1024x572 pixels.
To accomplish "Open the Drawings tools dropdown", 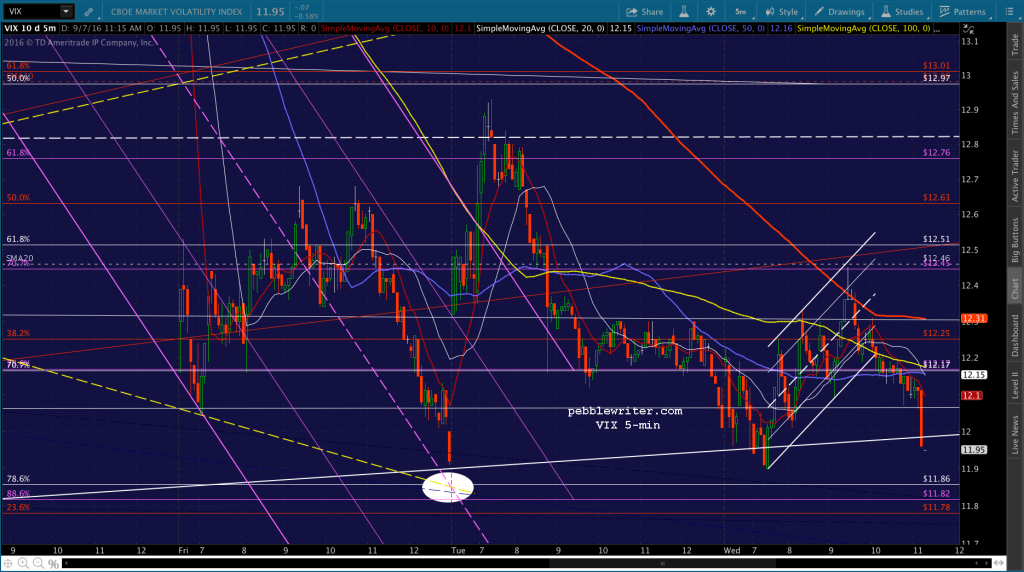I will coord(840,12).
